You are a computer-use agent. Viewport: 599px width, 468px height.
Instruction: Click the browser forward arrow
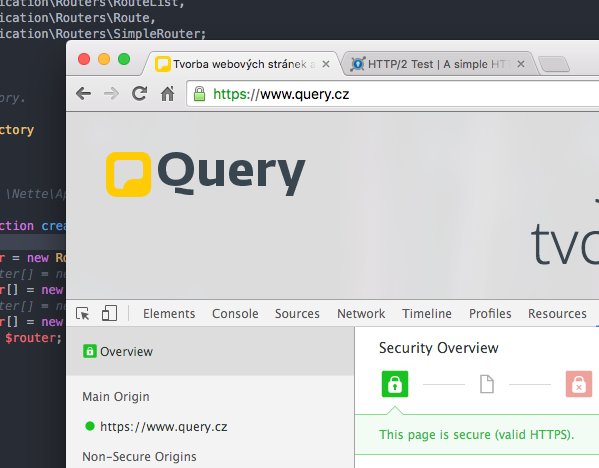tap(111, 94)
